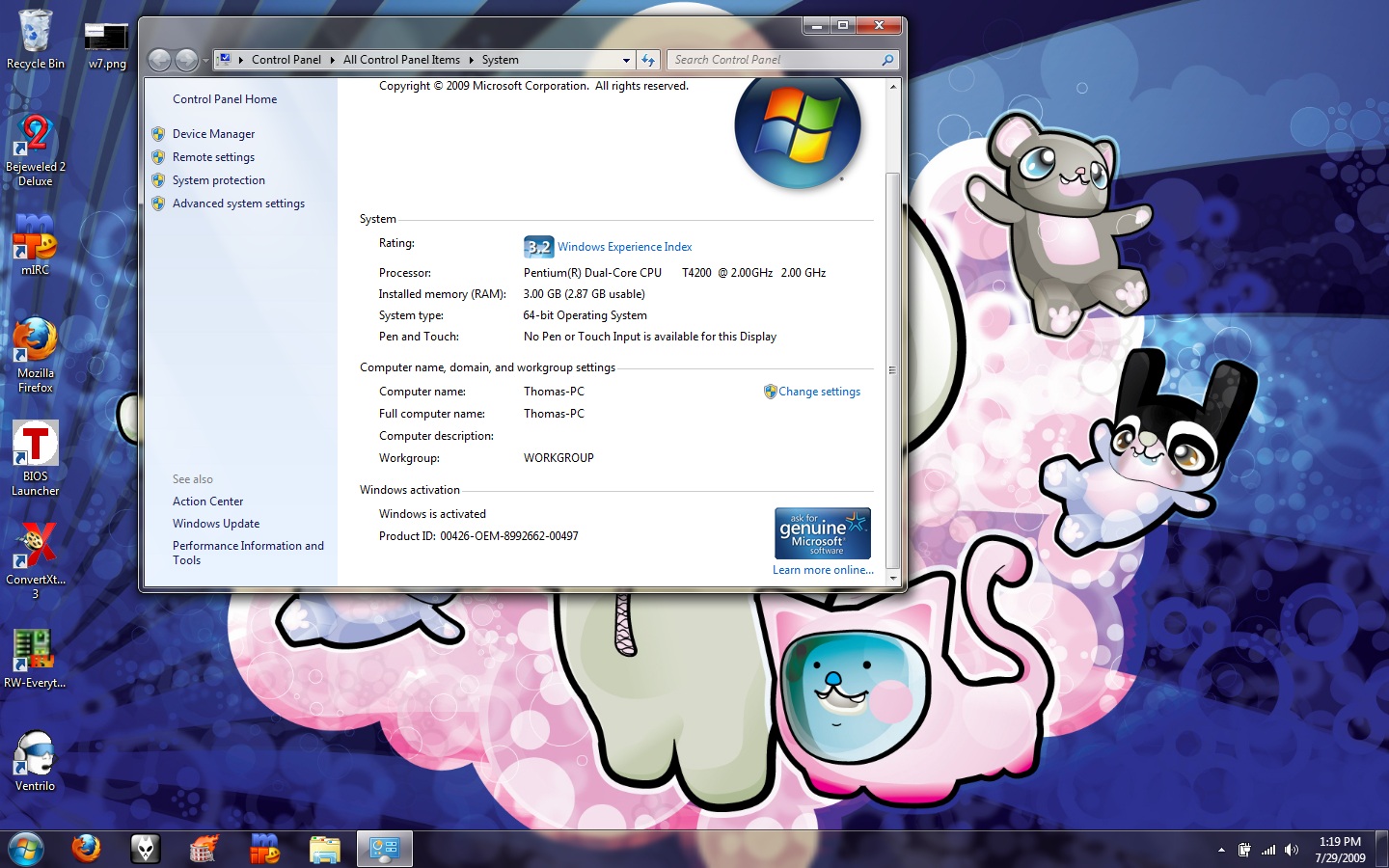Viewport: 1389px width, 868px height.
Task: Click the search magnifier icon
Action: pos(887,60)
